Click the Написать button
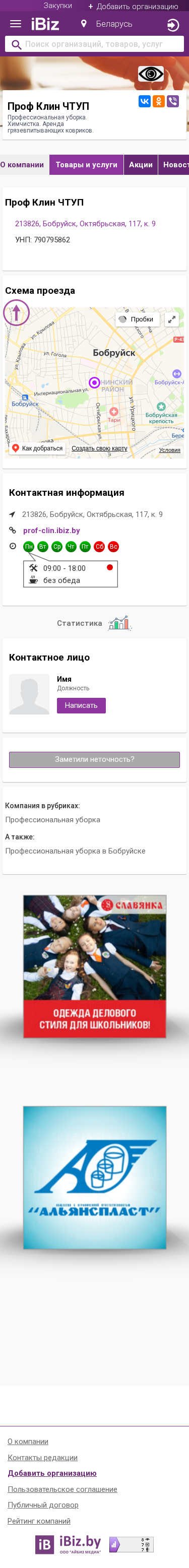189x1568 pixels. [81, 705]
